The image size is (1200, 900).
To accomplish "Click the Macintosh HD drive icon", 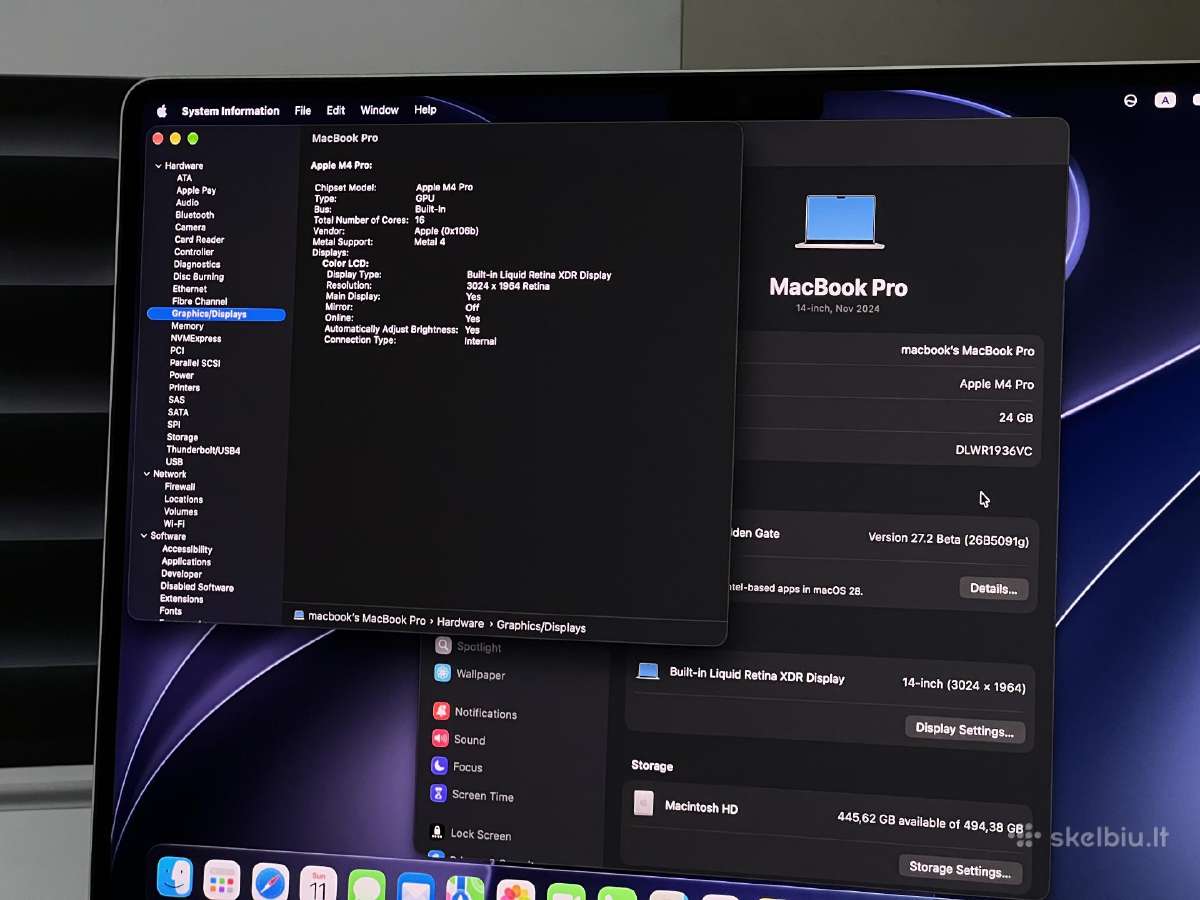I will (x=644, y=803).
